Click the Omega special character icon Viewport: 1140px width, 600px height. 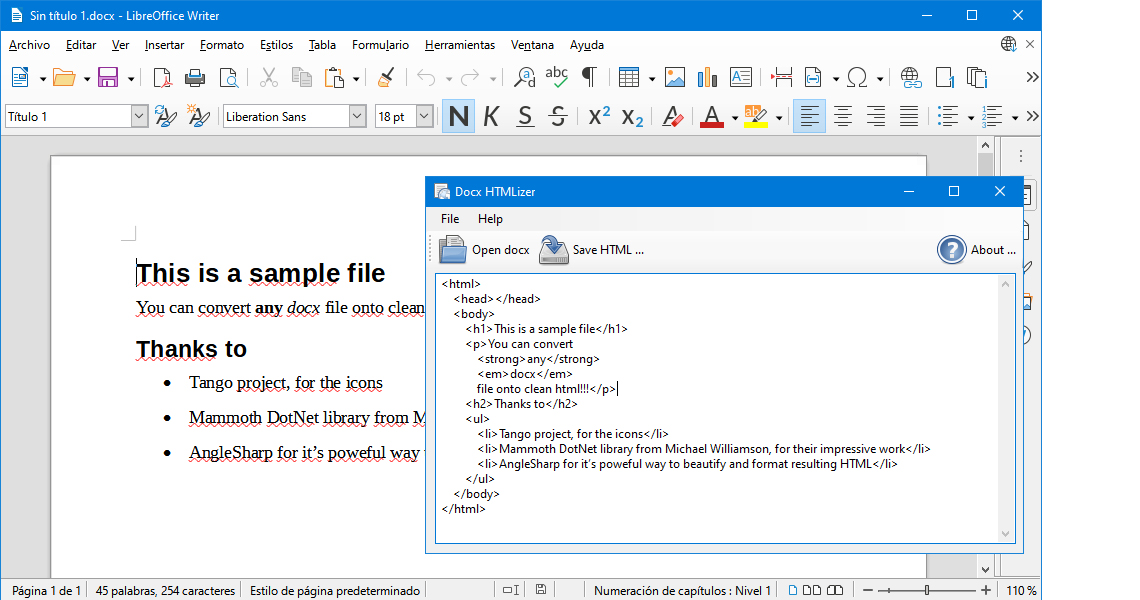click(857, 77)
